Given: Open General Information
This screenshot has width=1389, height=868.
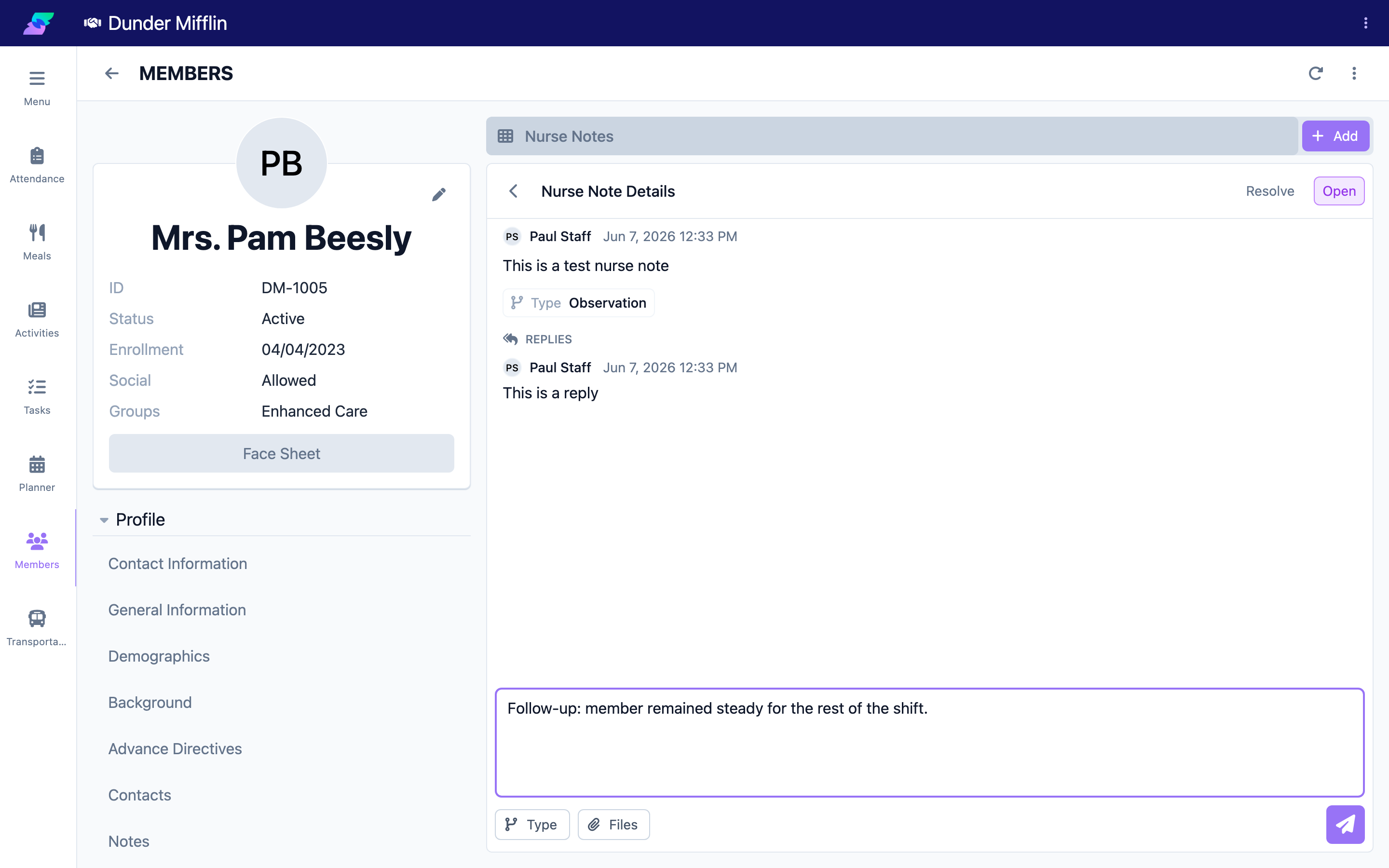Looking at the screenshot, I should [177, 610].
